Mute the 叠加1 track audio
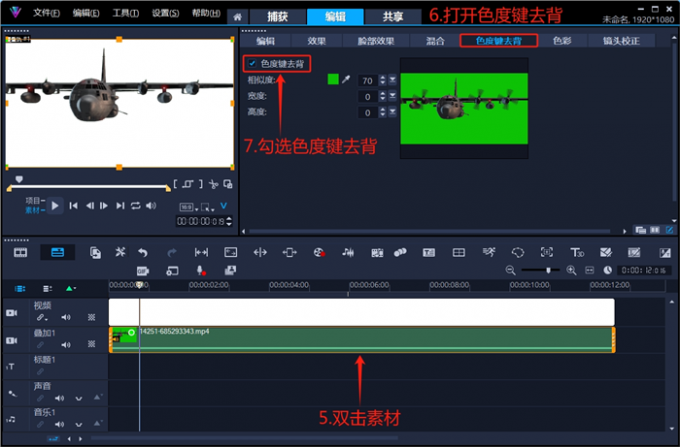Screen dimensions: 680x447 [x=66, y=343]
